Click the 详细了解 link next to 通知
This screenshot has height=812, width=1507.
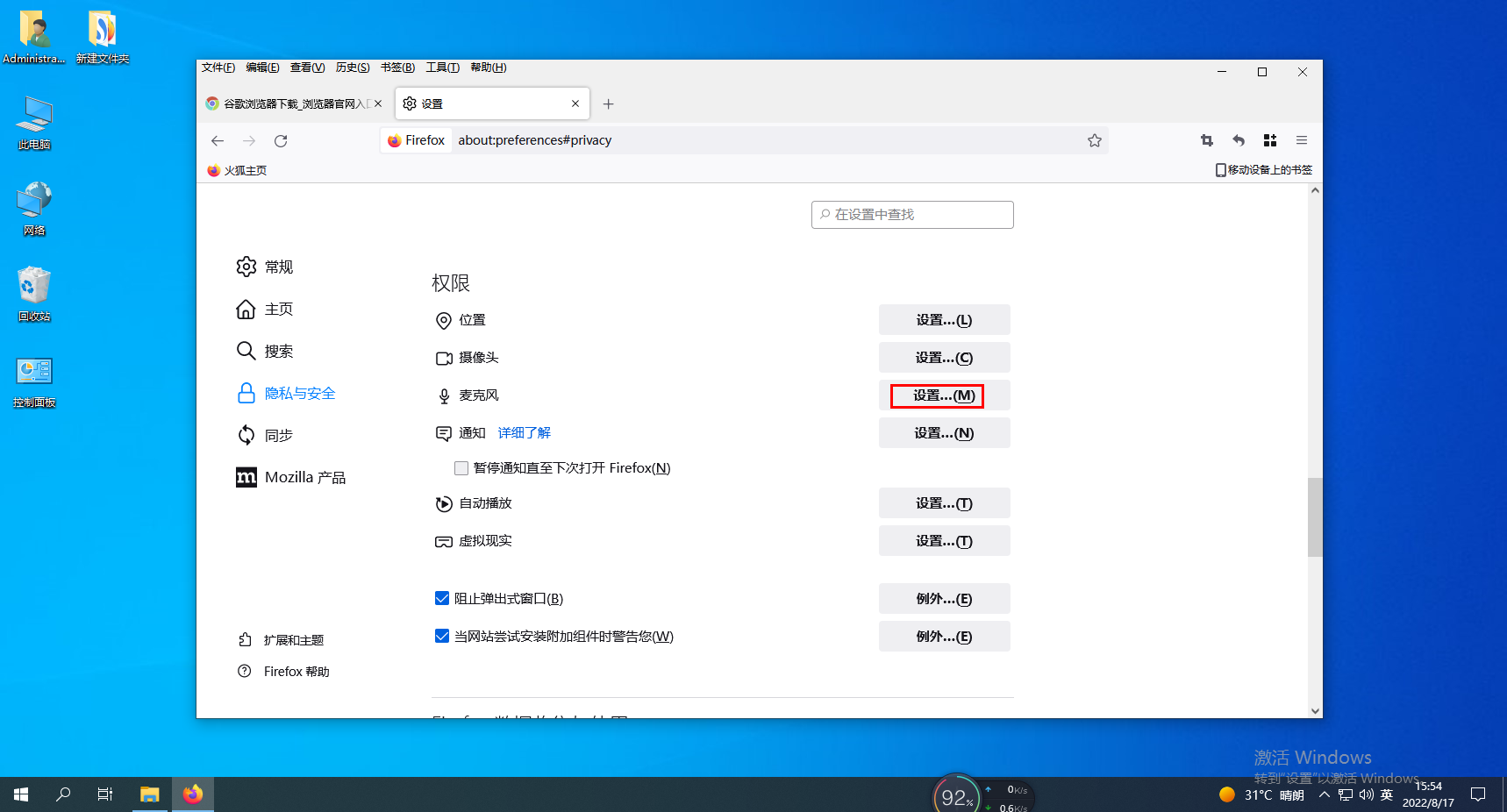[524, 432]
